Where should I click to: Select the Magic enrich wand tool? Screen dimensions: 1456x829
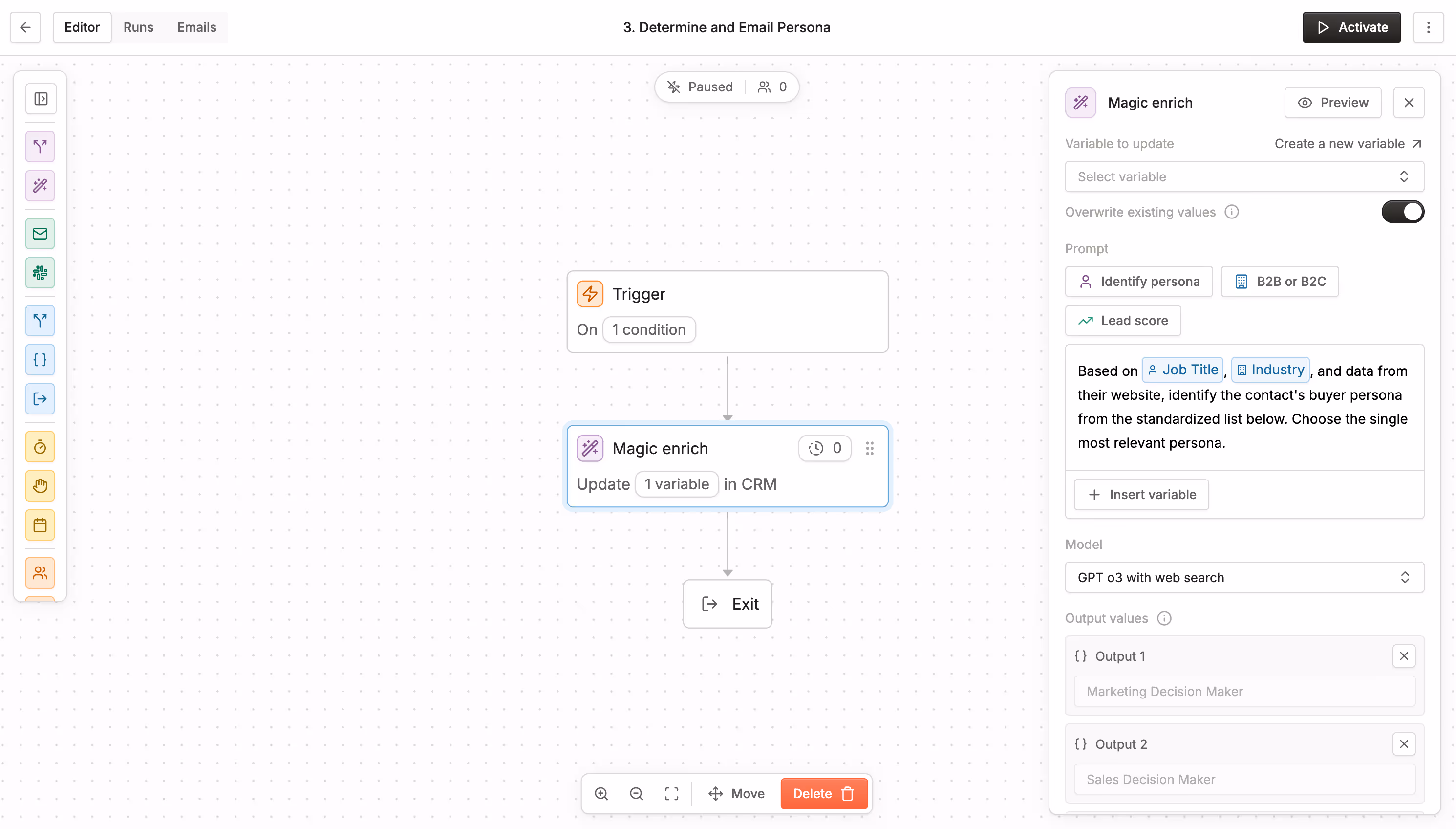pos(40,186)
